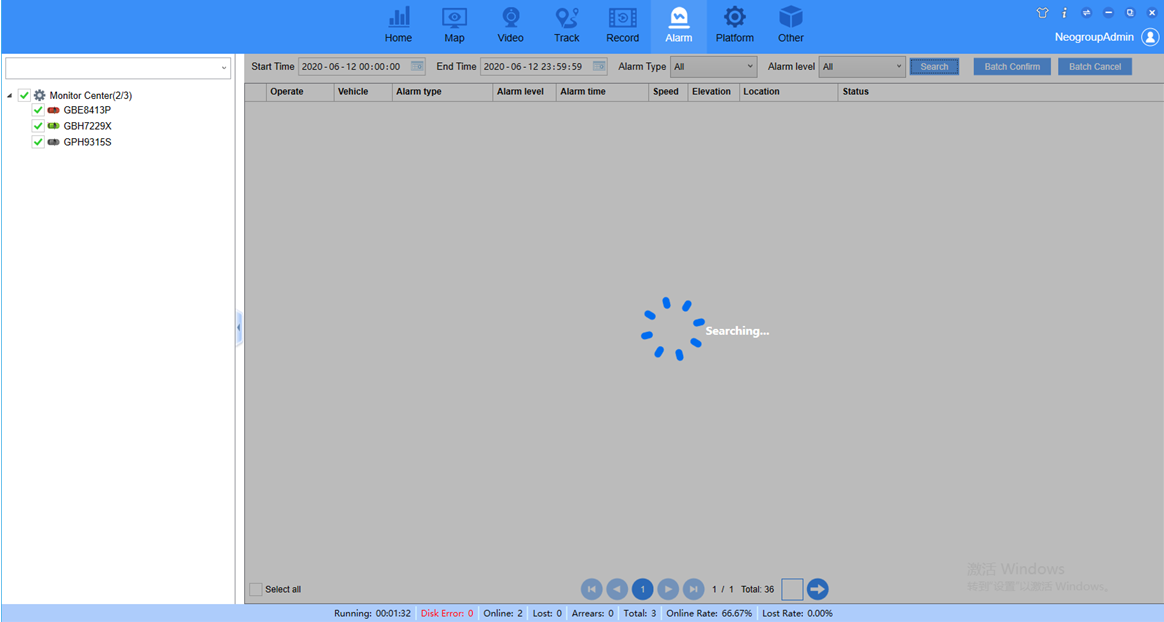Click the green vehicle icon for GBH7229X
Viewport: 1164px width, 622px height.
point(53,126)
